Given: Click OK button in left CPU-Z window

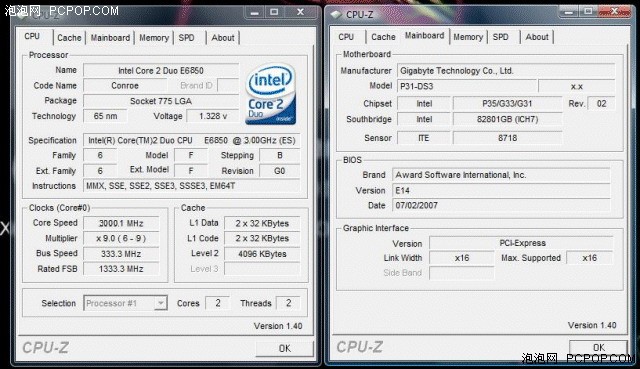Looking at the screenshot, I should (x=284, y=348).
